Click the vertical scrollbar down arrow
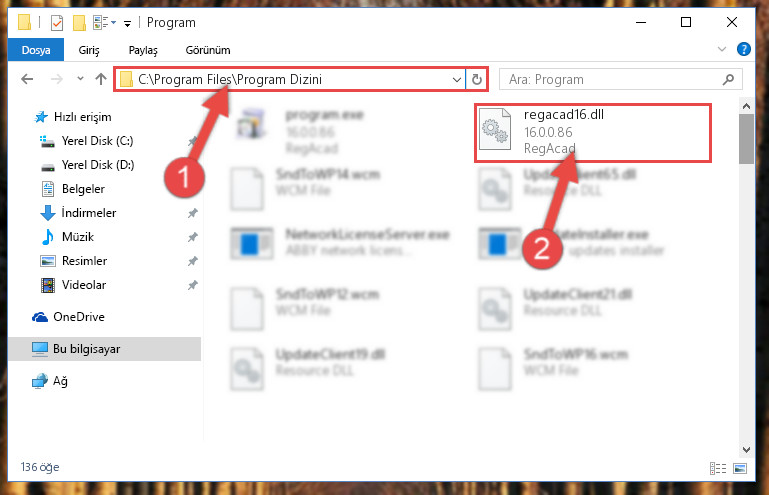This screenshot has width=769, height=495. [x=746, y=449]
